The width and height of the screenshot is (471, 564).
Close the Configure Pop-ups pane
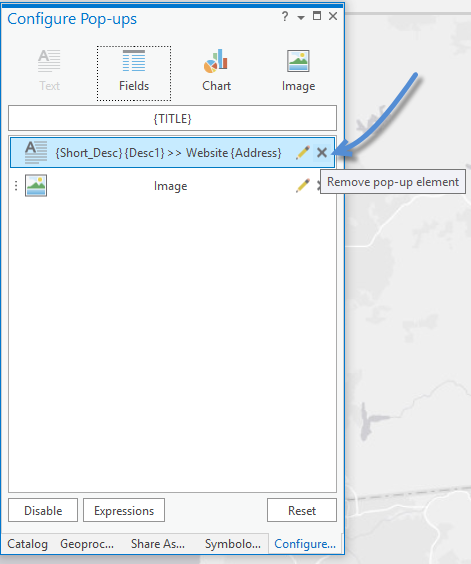click(x=333, y=16)
